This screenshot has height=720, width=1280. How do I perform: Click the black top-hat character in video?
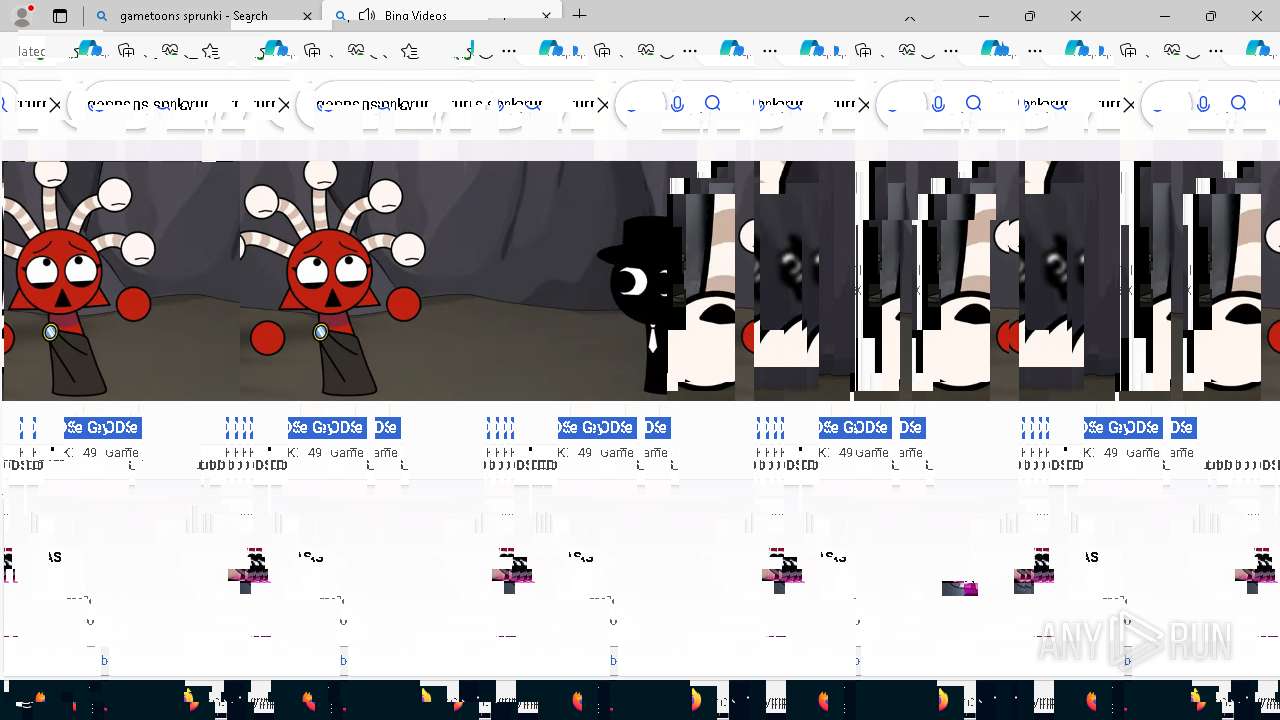tap(636, 304)
